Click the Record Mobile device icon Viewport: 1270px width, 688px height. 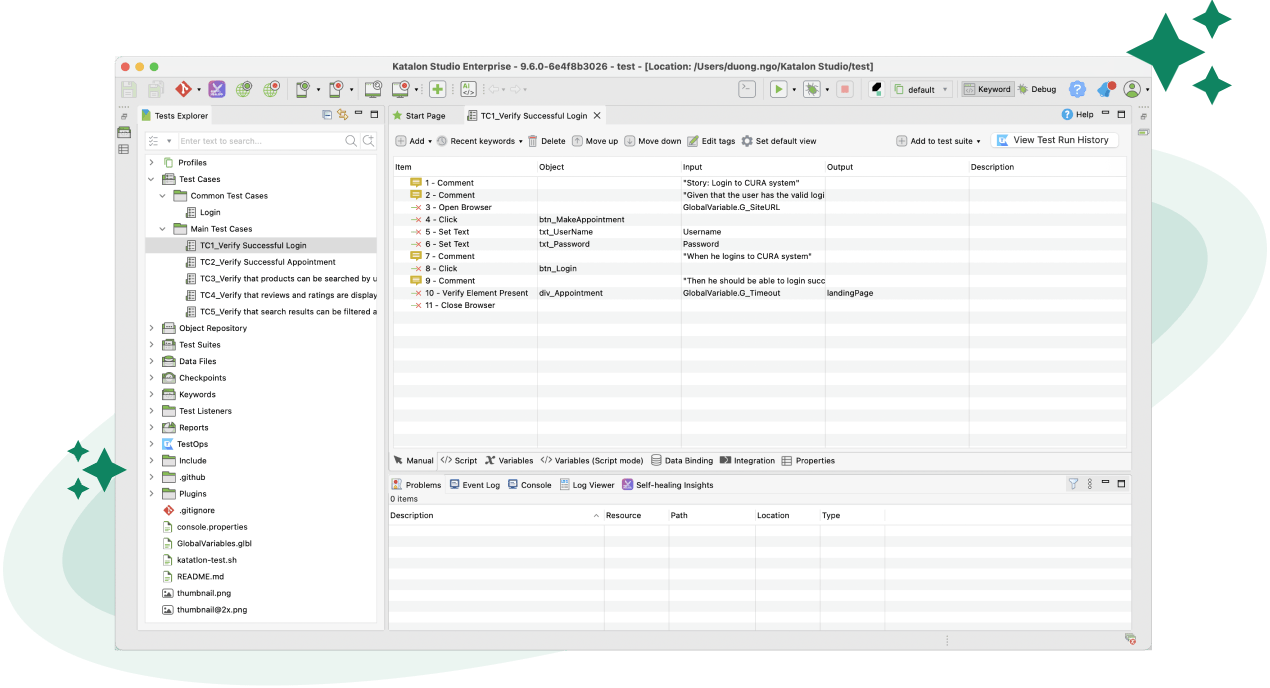click(337, 89)
